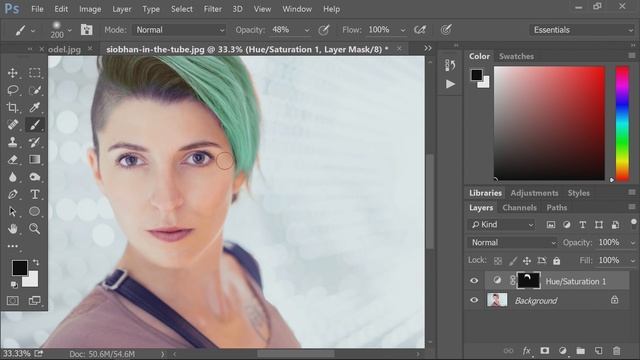The width and height of the screenshot is (640, 360).
Task: Create a new adjustment layer icon
Action: 562,351
